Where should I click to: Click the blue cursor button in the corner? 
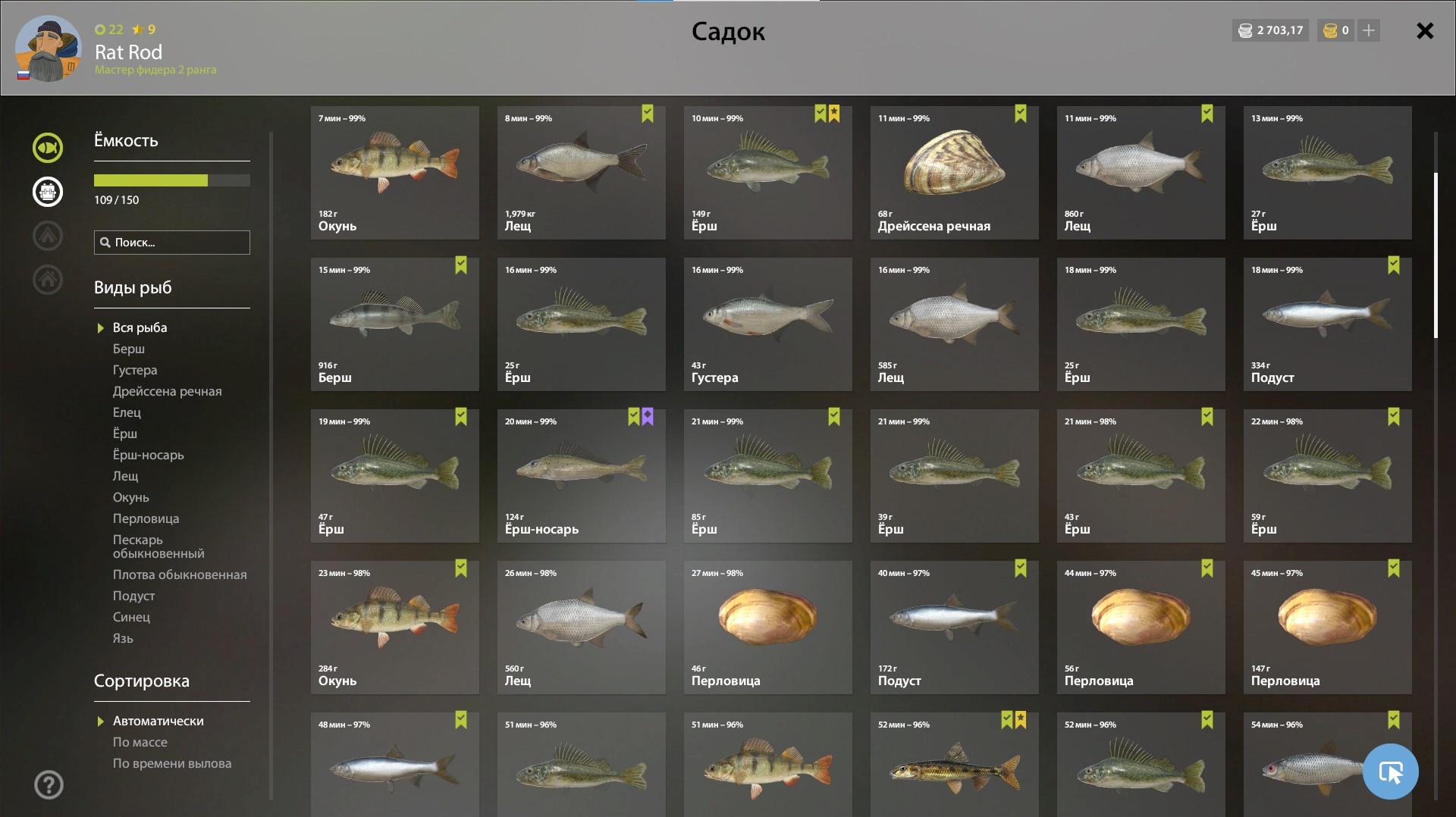(1390, 772)
